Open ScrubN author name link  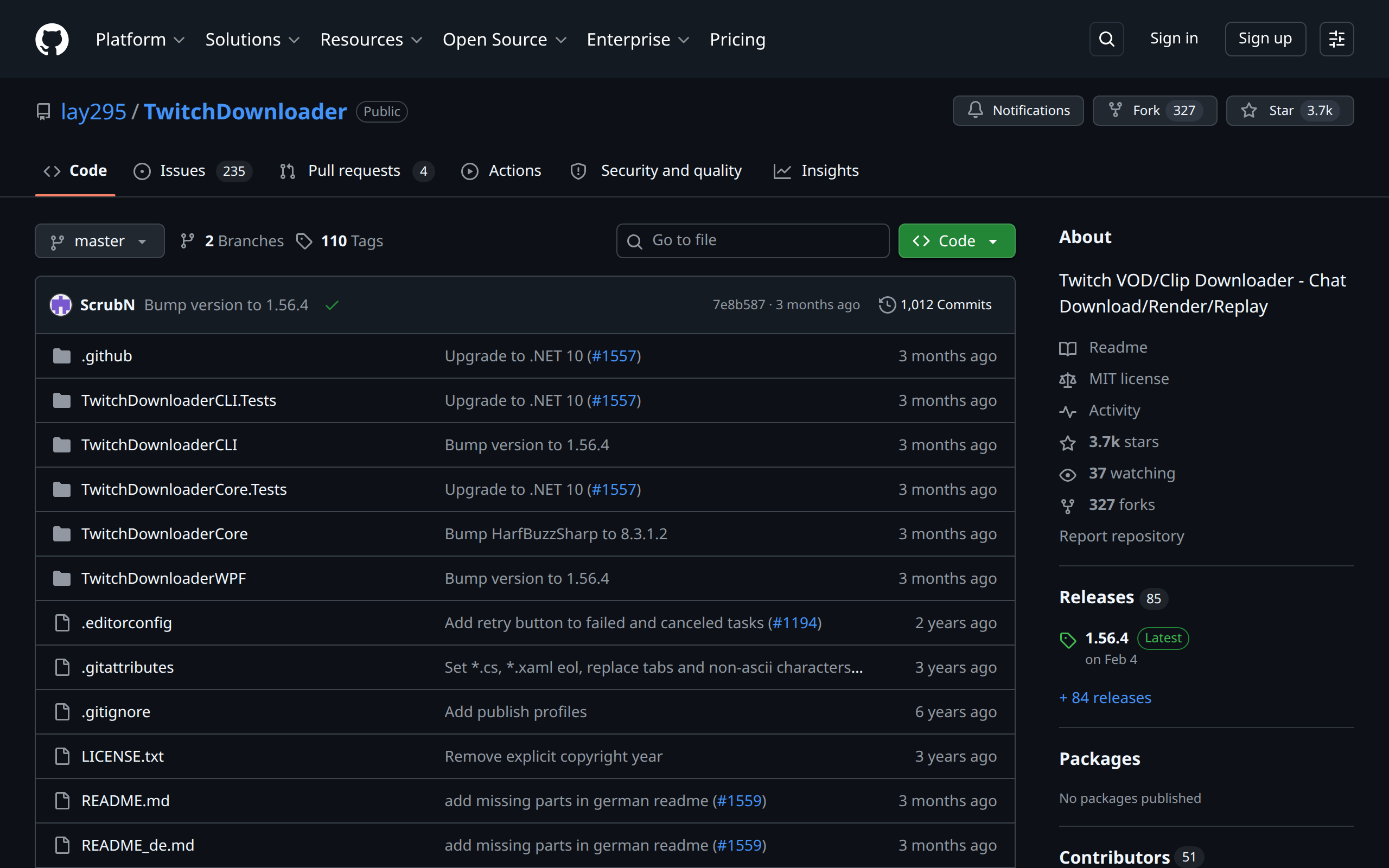[x=107, y=305]
